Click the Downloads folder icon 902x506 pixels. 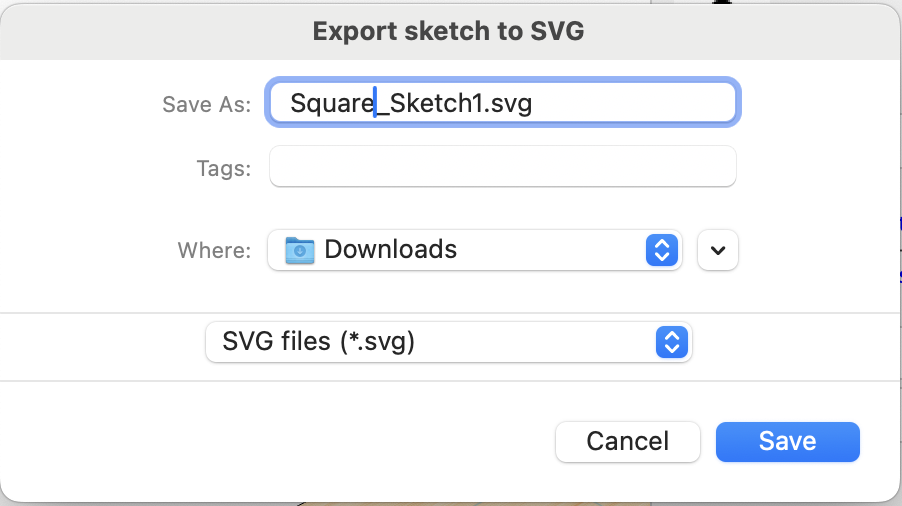(x=300, y=250)
